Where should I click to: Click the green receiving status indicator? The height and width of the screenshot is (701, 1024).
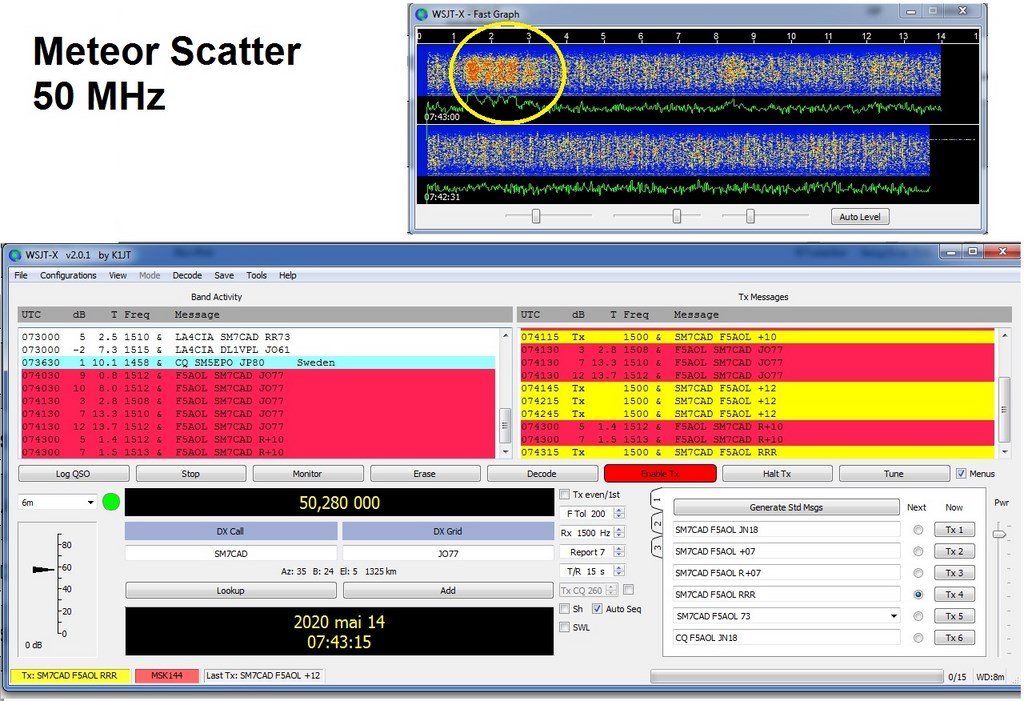click(111, 502)
